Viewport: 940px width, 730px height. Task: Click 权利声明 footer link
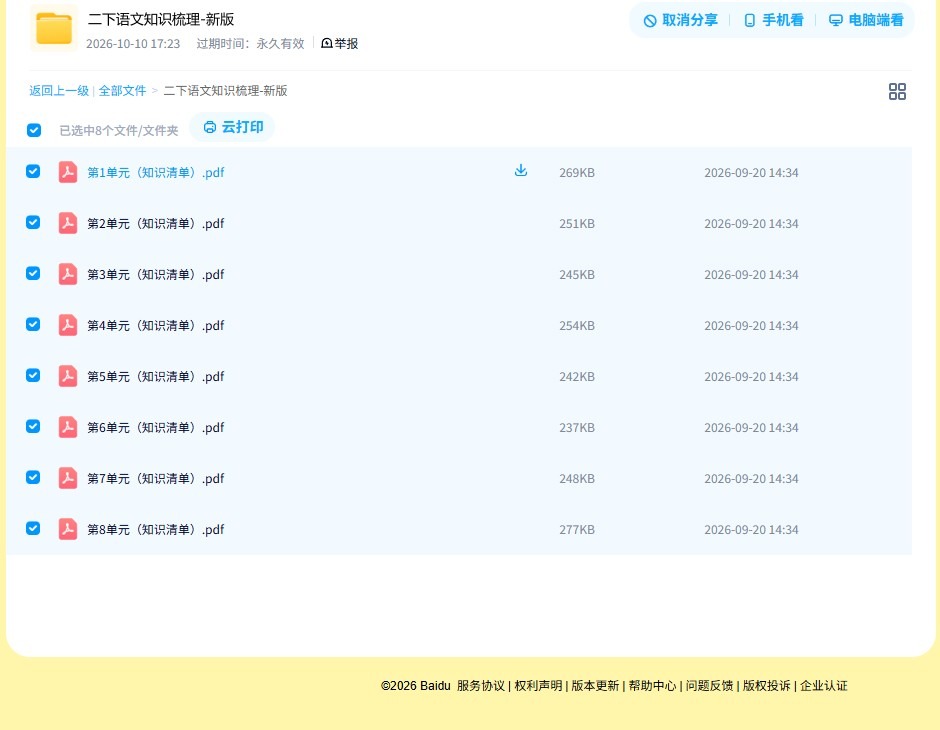tap(538, 686)
